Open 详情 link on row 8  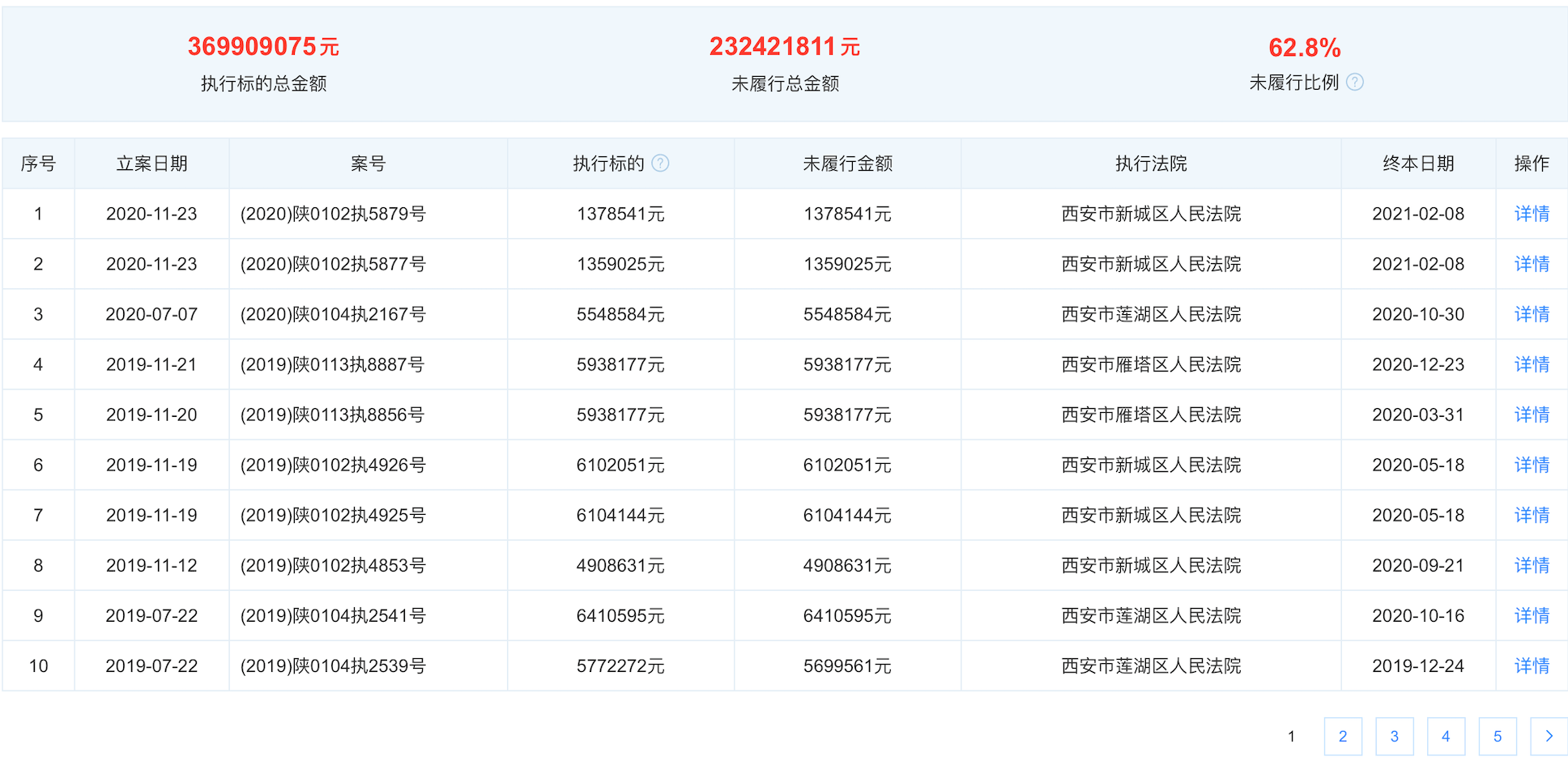[x=1531, y=565]
